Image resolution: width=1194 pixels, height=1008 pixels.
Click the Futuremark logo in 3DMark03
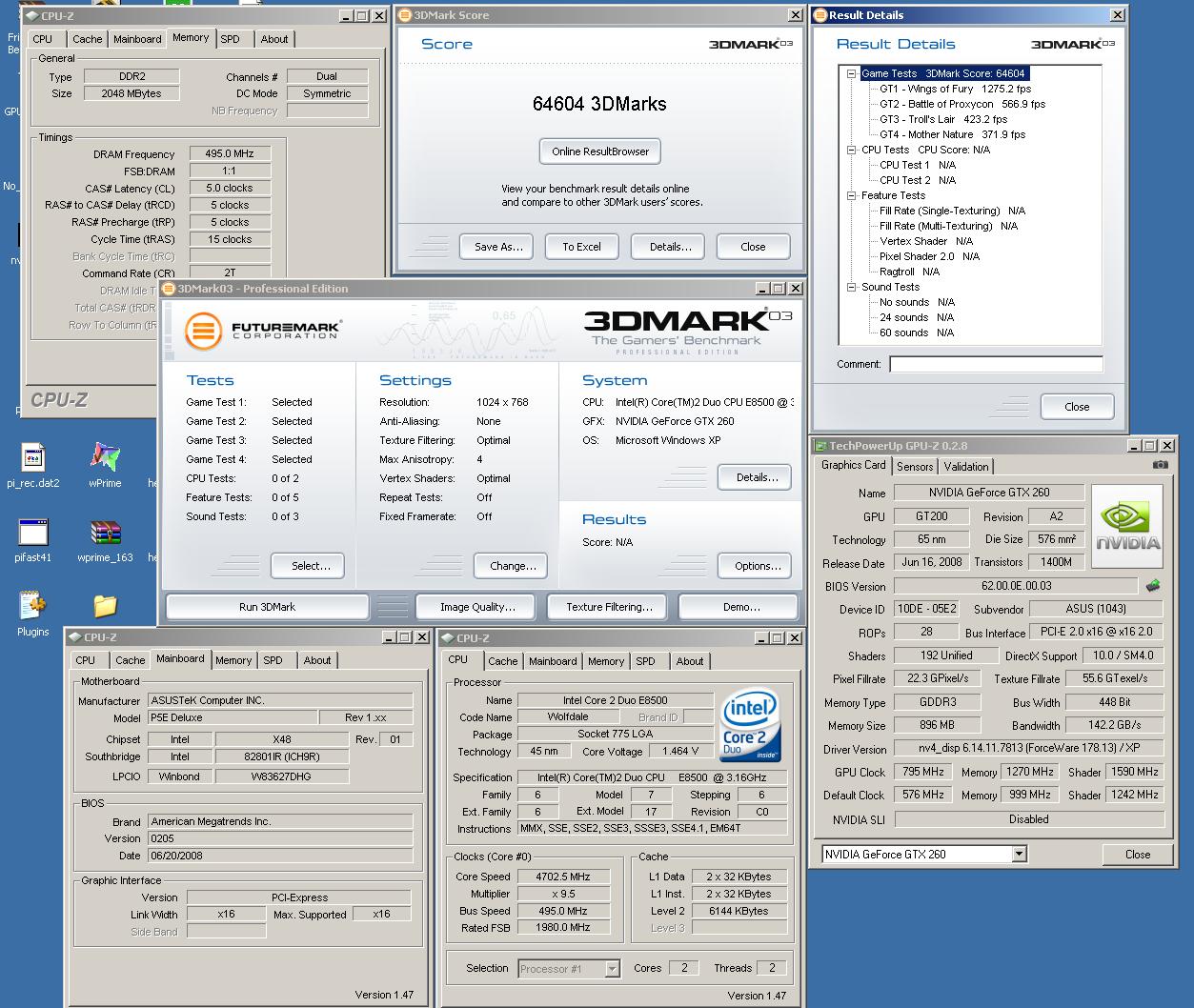tap(263, 332)
